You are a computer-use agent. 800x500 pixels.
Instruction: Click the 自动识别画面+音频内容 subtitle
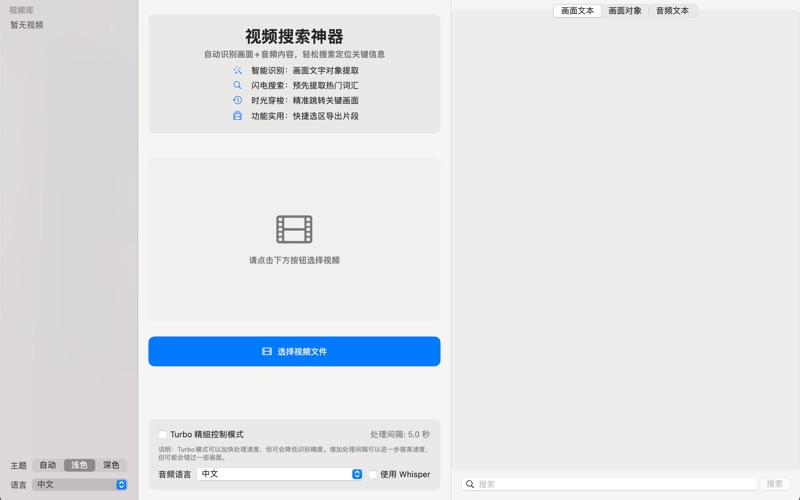coord(294,54)
